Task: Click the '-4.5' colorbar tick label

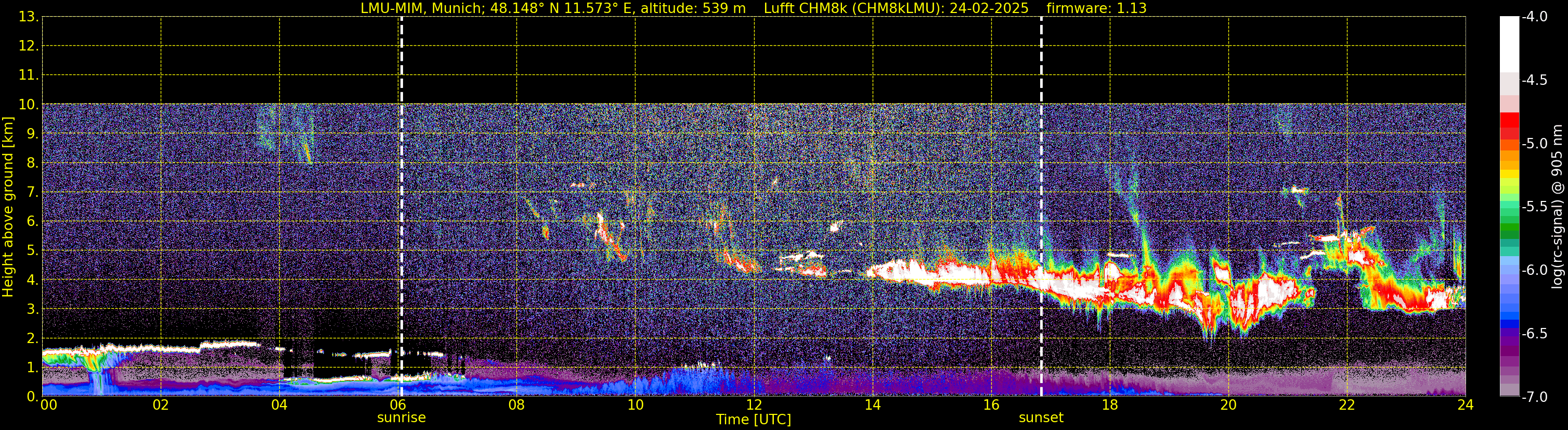Action: click(1535, 80)
